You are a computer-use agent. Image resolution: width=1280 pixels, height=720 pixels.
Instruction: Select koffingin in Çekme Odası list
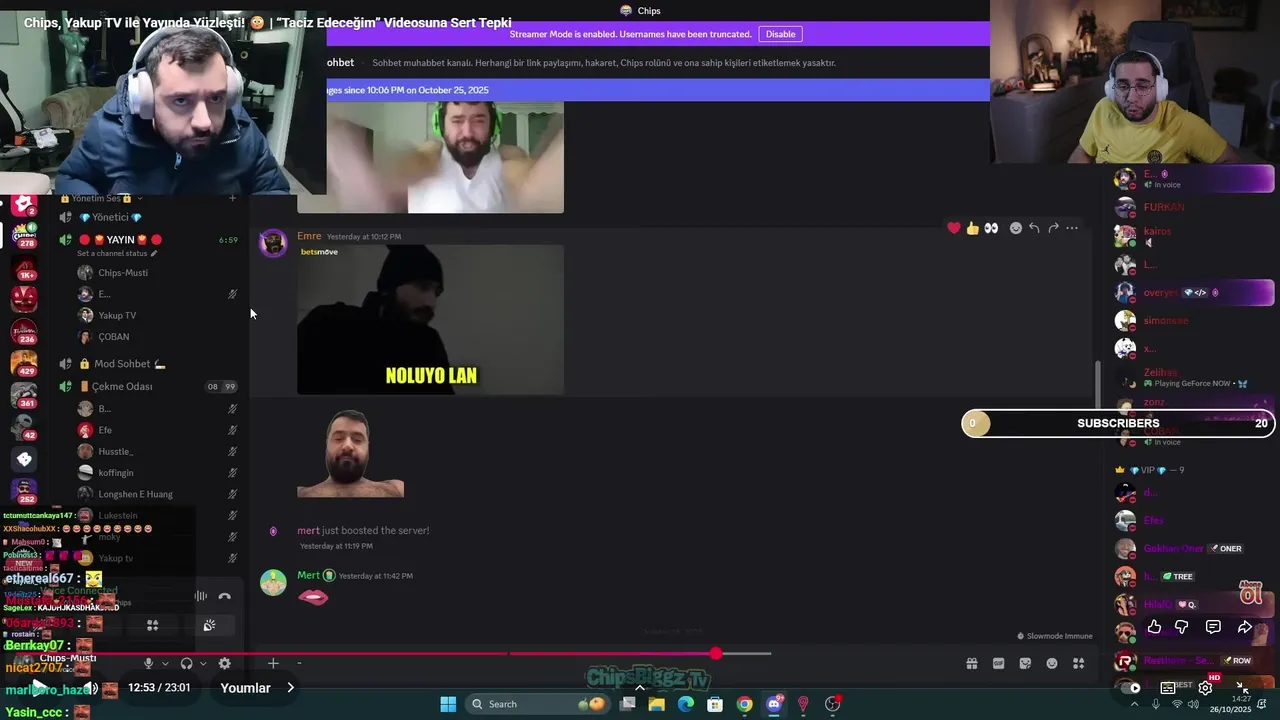pyautogui.click(x=115, y=473)
